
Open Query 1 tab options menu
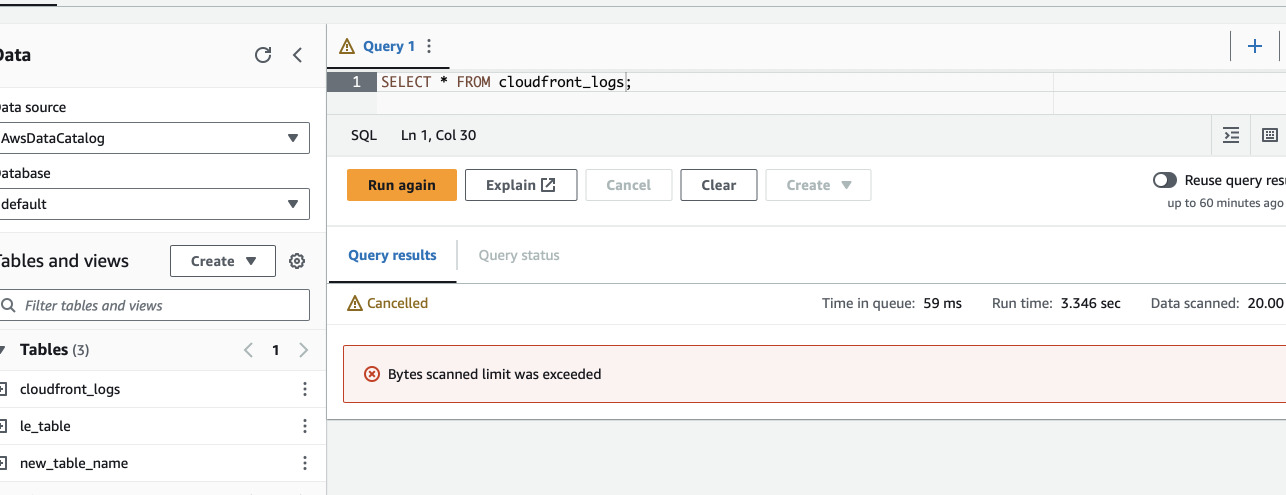pyautogui.click(x=429, y=46)
